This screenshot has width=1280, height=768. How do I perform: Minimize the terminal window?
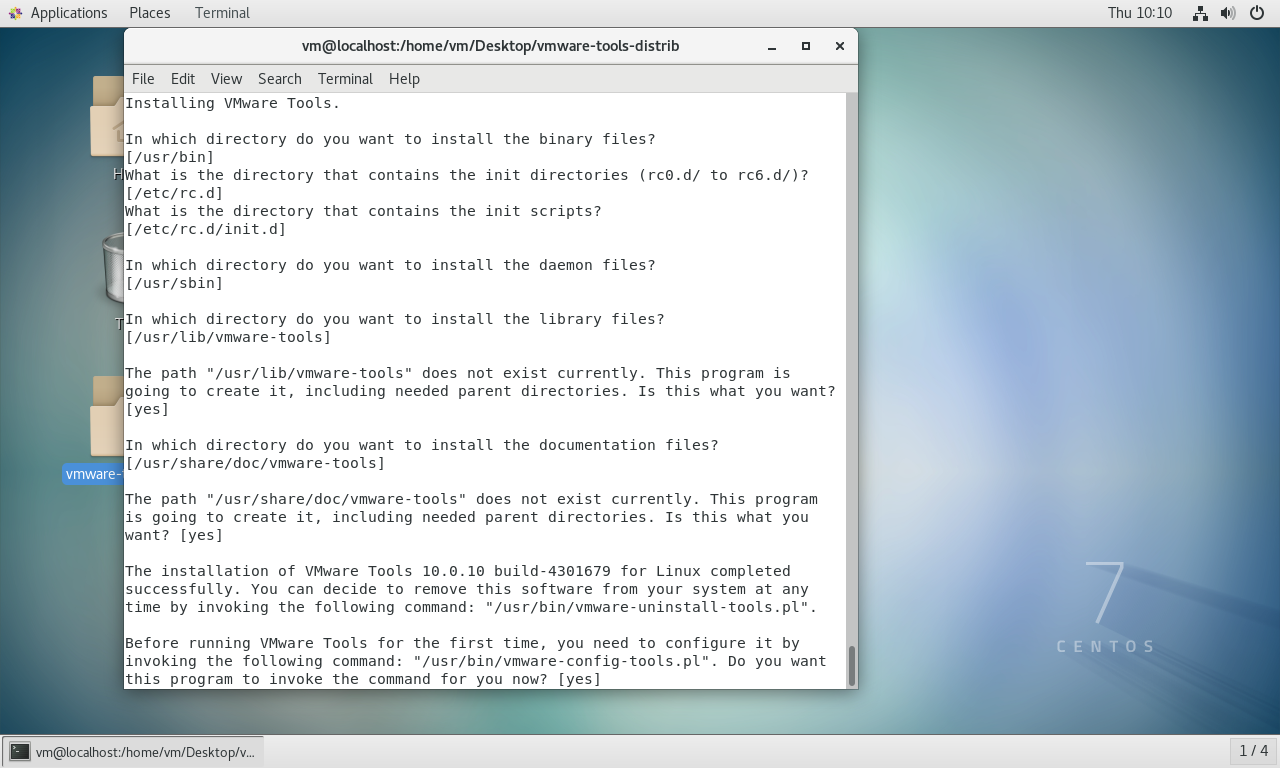pyautogui.click(x=772, y=46)
